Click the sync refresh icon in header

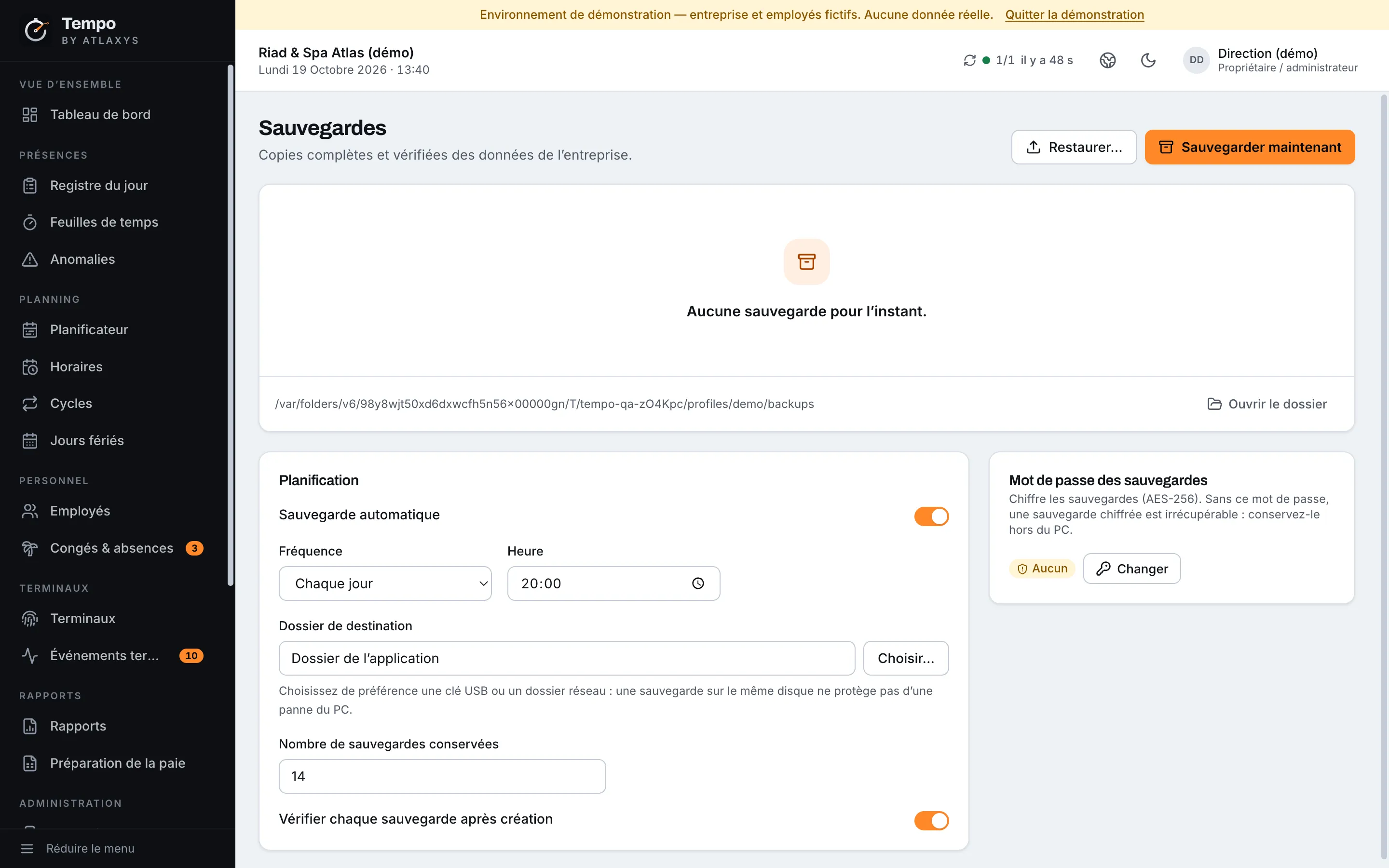pos(969,60)
